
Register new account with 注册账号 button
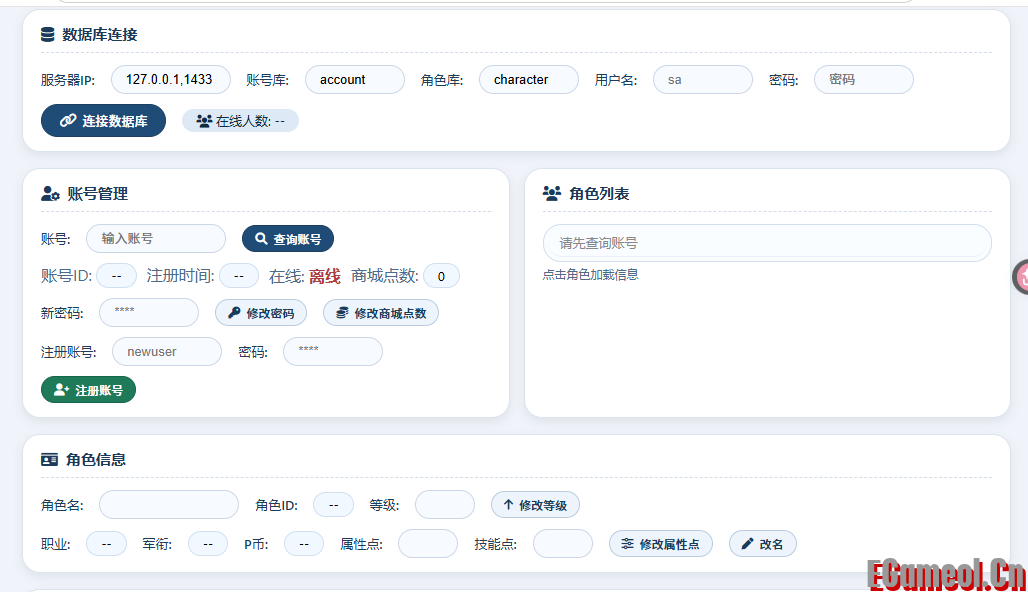[x=89, y=389]
